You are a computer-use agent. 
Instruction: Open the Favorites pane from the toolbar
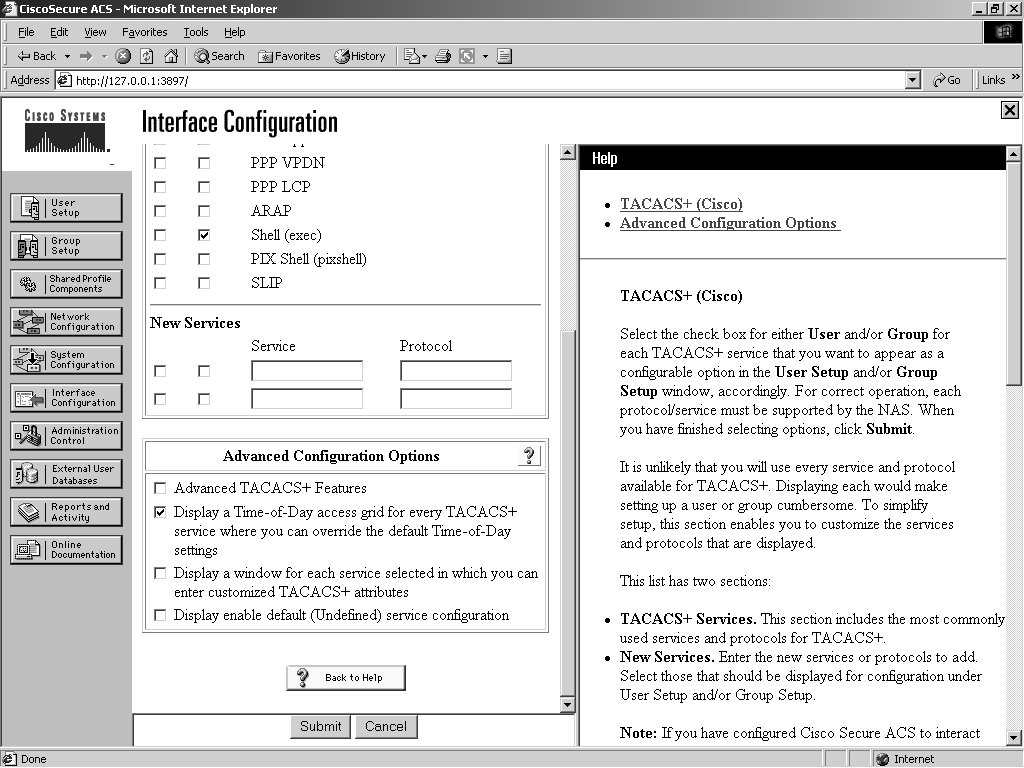(x=289, y=56)
